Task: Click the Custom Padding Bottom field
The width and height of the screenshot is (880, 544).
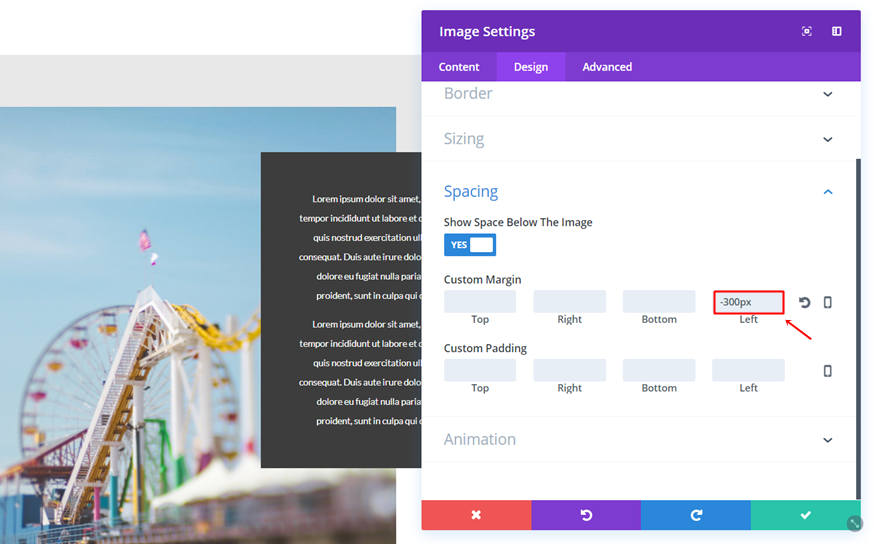Action: pyautogui.click(x=659, y=371)
